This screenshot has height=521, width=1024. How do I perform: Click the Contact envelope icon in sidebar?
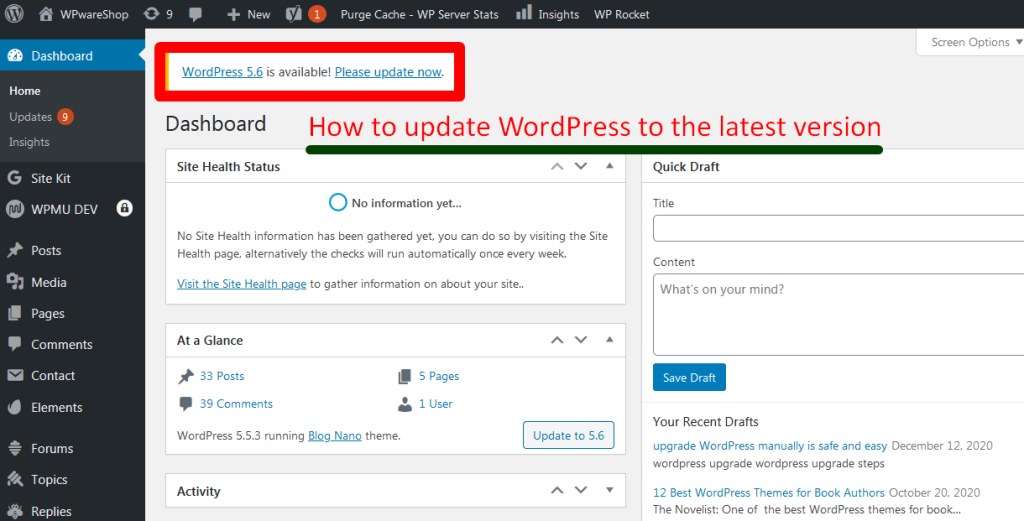click(x=15, y=375)
